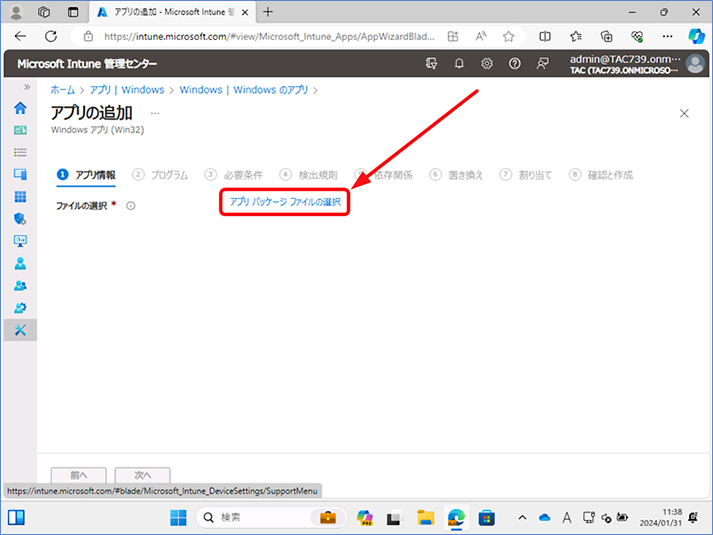The image size is (713, 535).
Task: Select the 確認と作成 wizard tab
Action: [x=601, y=175]
